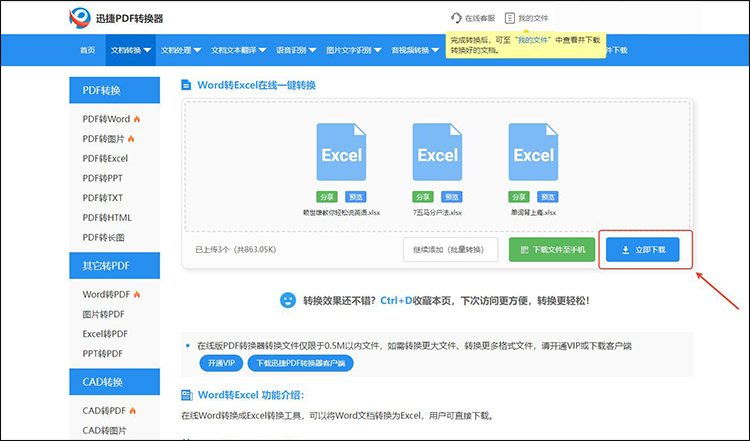
Task: Open the 文档文本翻译 dropdown
Action: [x=239, y=50]
